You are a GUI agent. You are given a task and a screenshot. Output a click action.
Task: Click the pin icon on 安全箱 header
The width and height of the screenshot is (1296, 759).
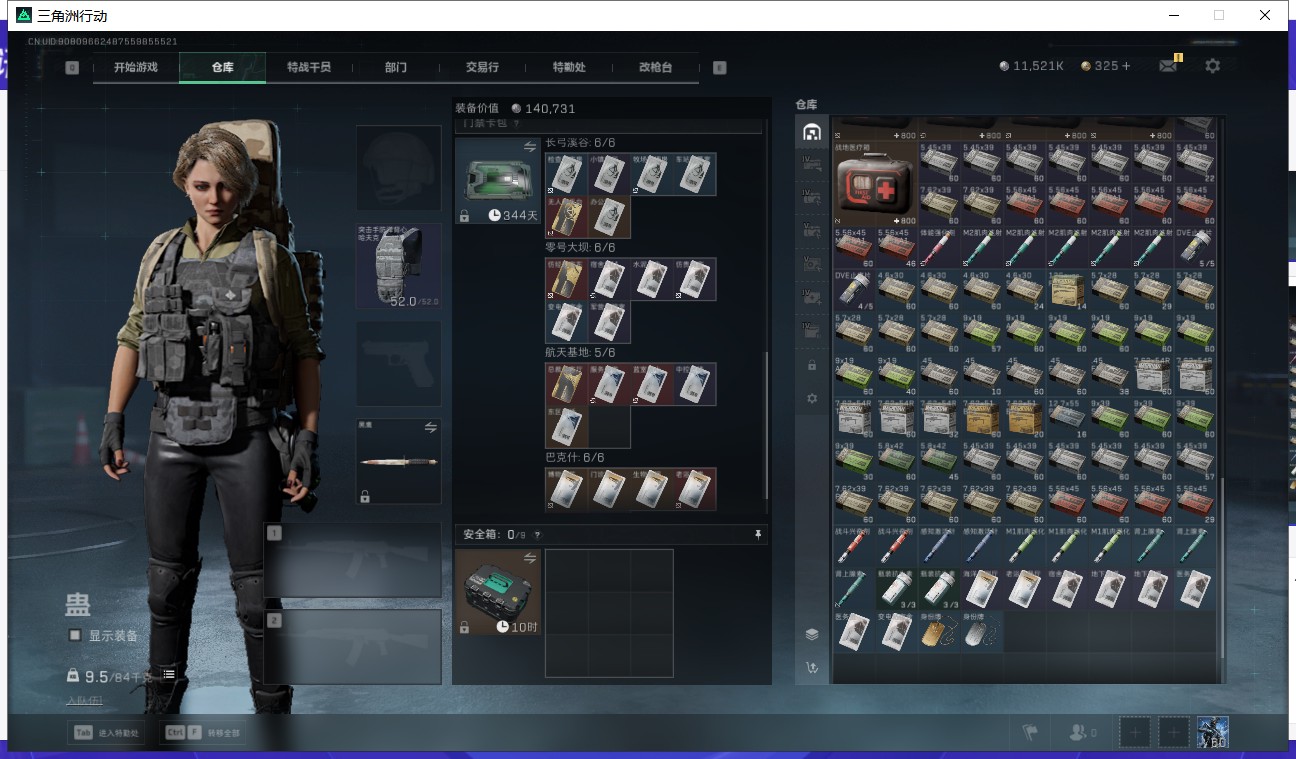click(x=758, y=535)
